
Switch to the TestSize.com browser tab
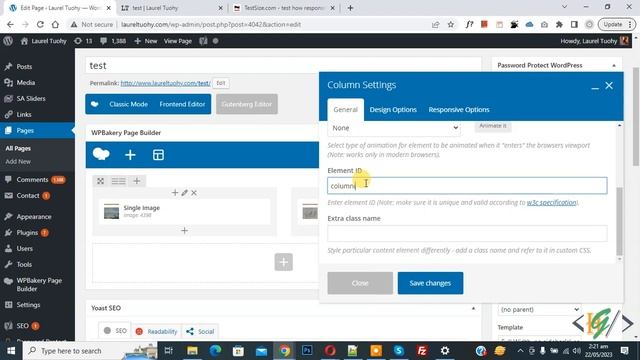tap(283, 8)
